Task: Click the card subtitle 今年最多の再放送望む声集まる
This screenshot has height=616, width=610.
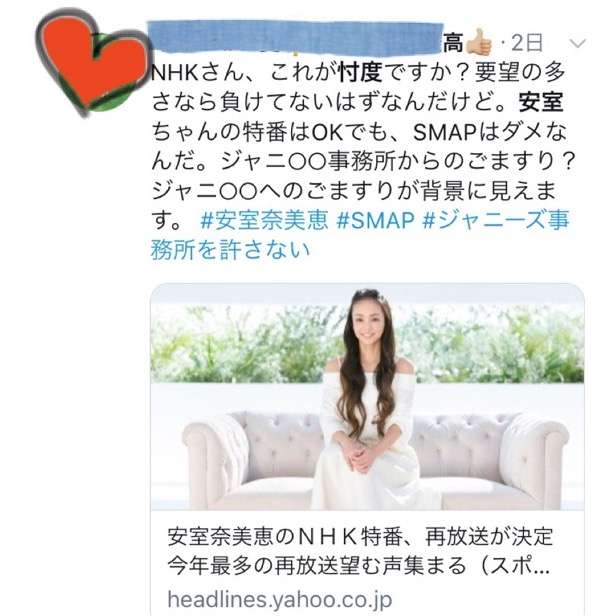Action: pyautogui.click(x=317, y=566)
